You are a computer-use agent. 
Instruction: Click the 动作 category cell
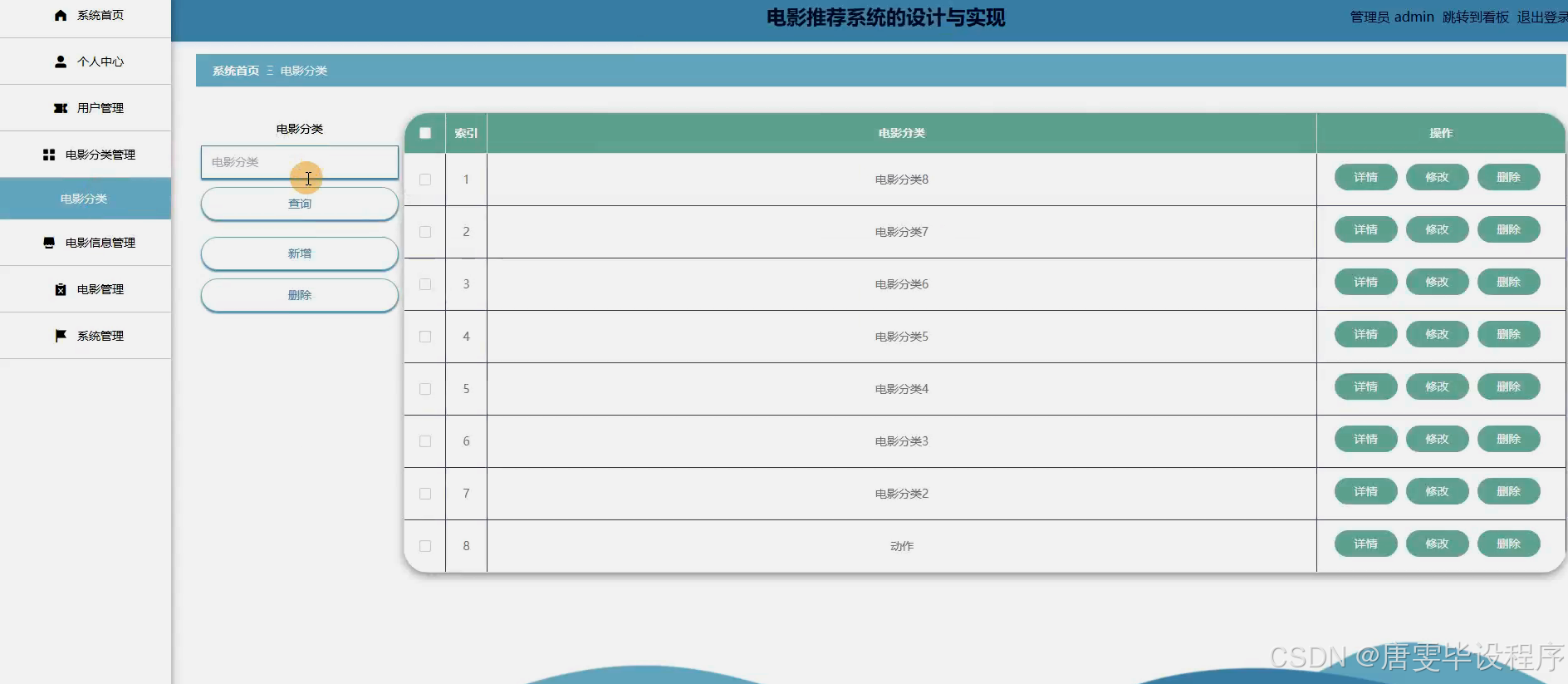[x=902, y=546]
